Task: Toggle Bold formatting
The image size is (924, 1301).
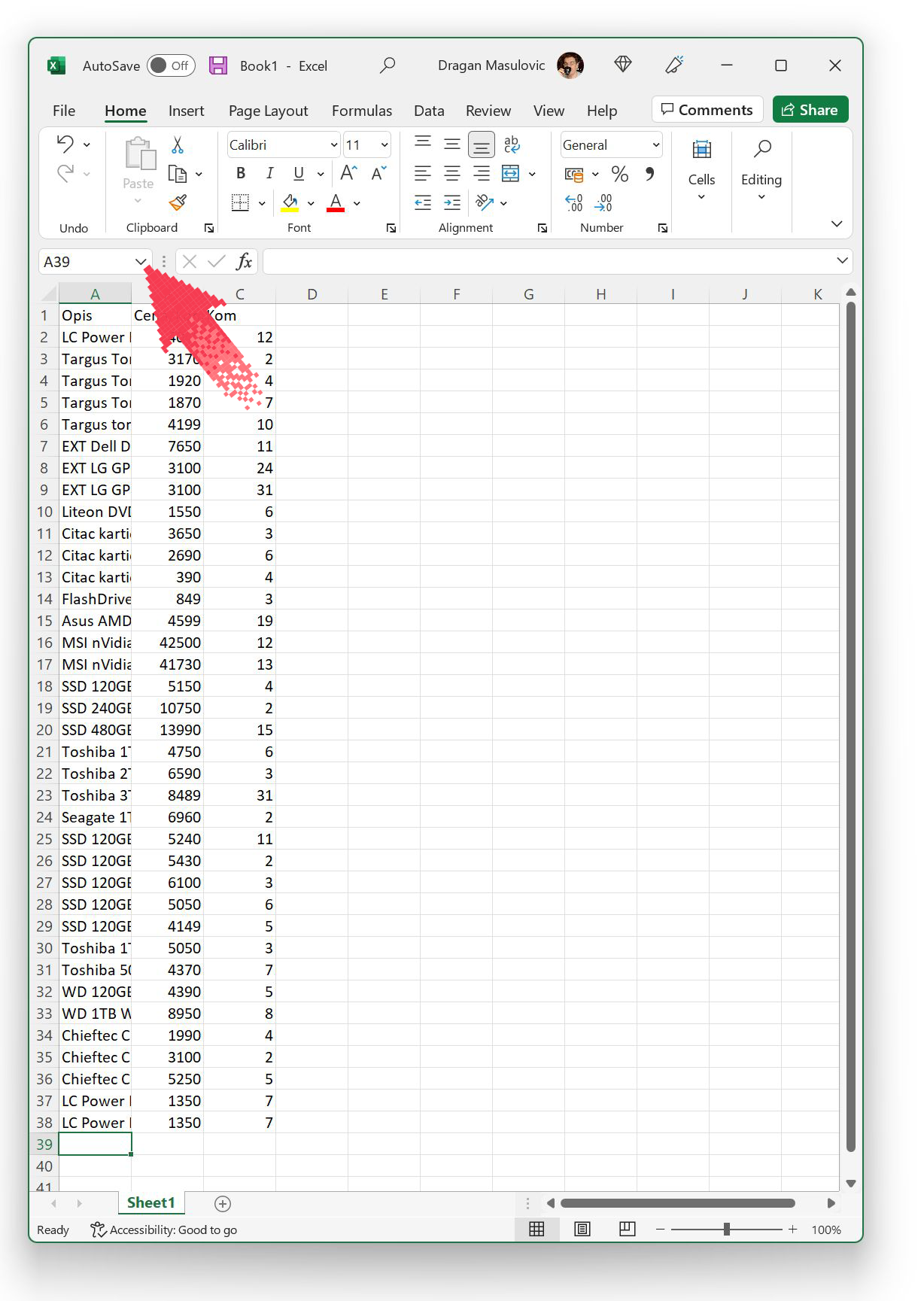Action: click(x=241, y=174)
